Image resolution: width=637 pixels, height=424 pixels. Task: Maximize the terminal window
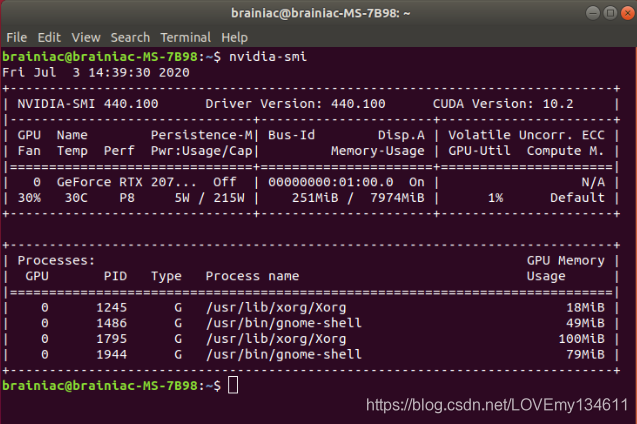click(x=610, y=13)
